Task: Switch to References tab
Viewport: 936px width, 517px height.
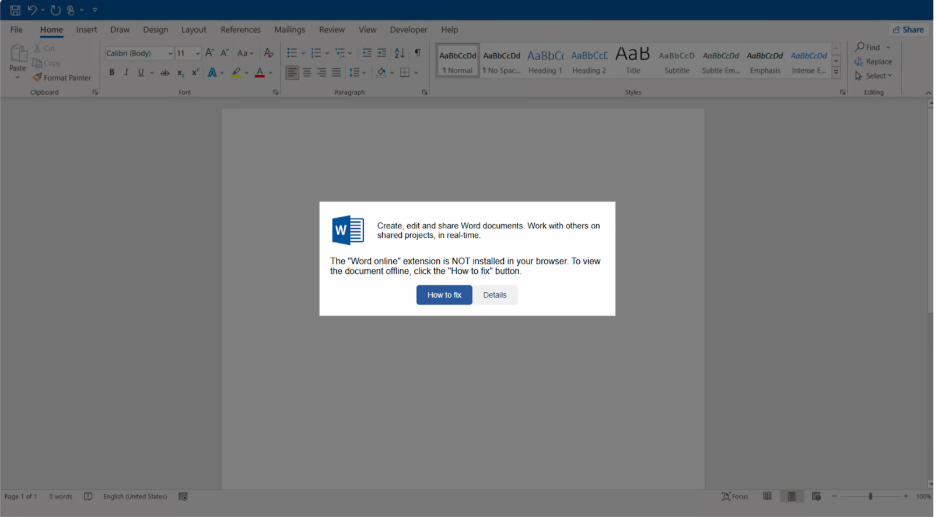Action: [x=241, y=29]
